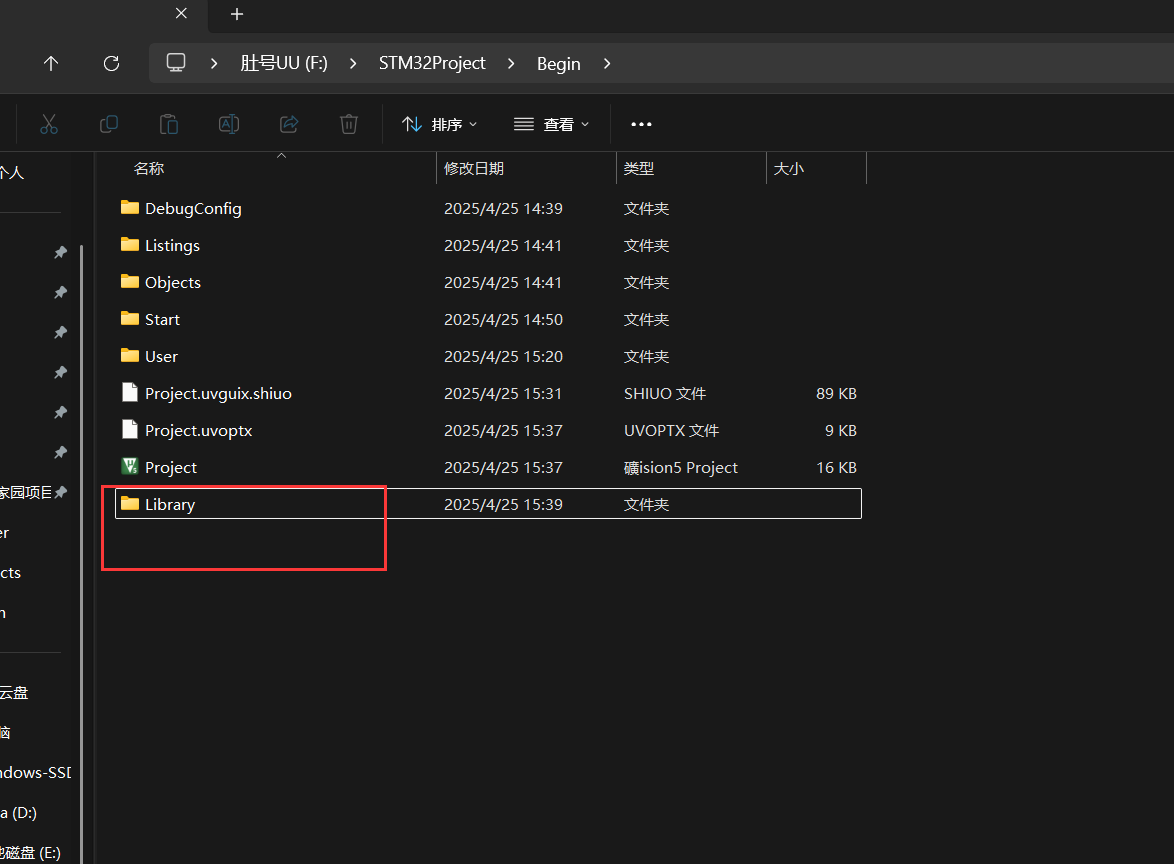Image resolution: width=1174 pixels, height=864 pixels.
Task: Click the Start folder icon
Action: pos(130,318)
